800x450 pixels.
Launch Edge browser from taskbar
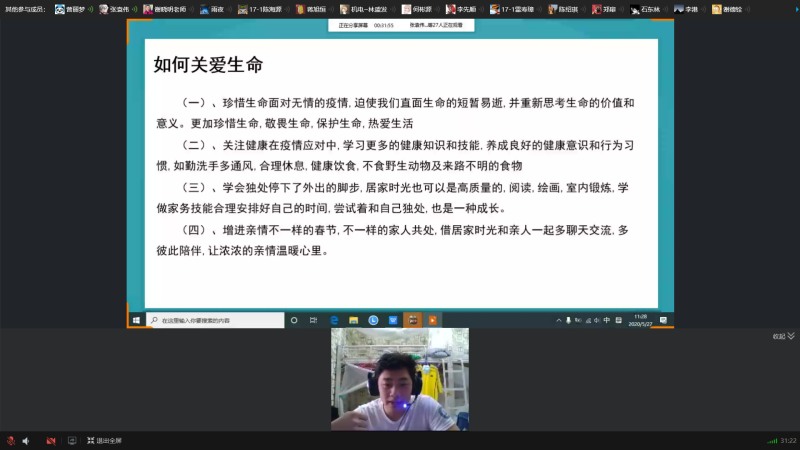tap(334, 320)
